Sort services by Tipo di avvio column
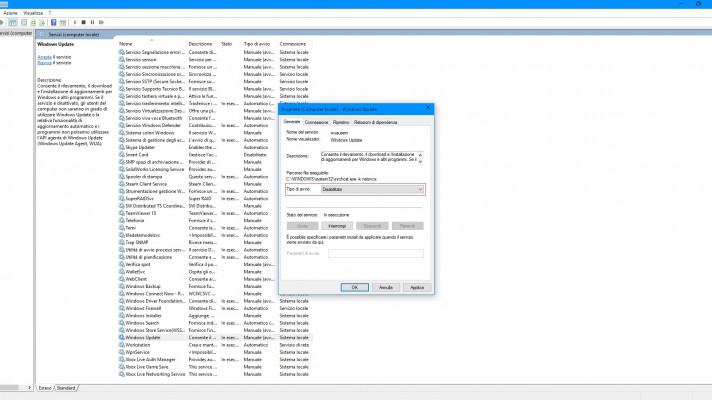The width and height of the screenshot is (712, 400). (x=259, y=44)
